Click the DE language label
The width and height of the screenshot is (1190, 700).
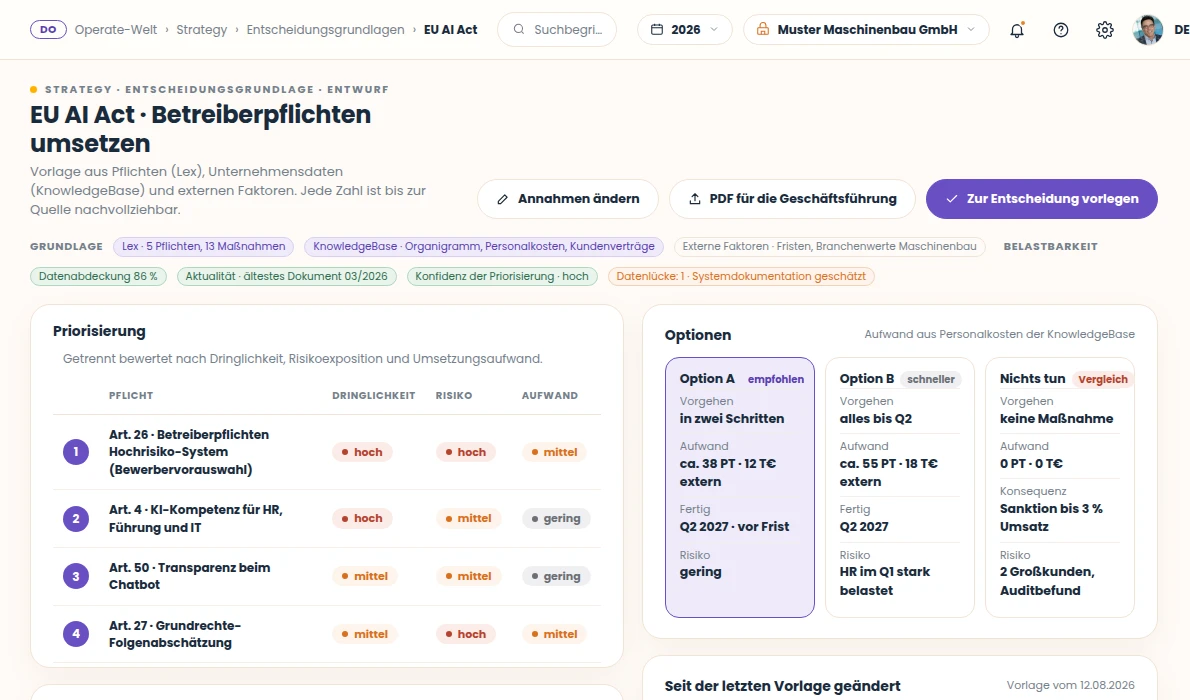[1181, 30]
